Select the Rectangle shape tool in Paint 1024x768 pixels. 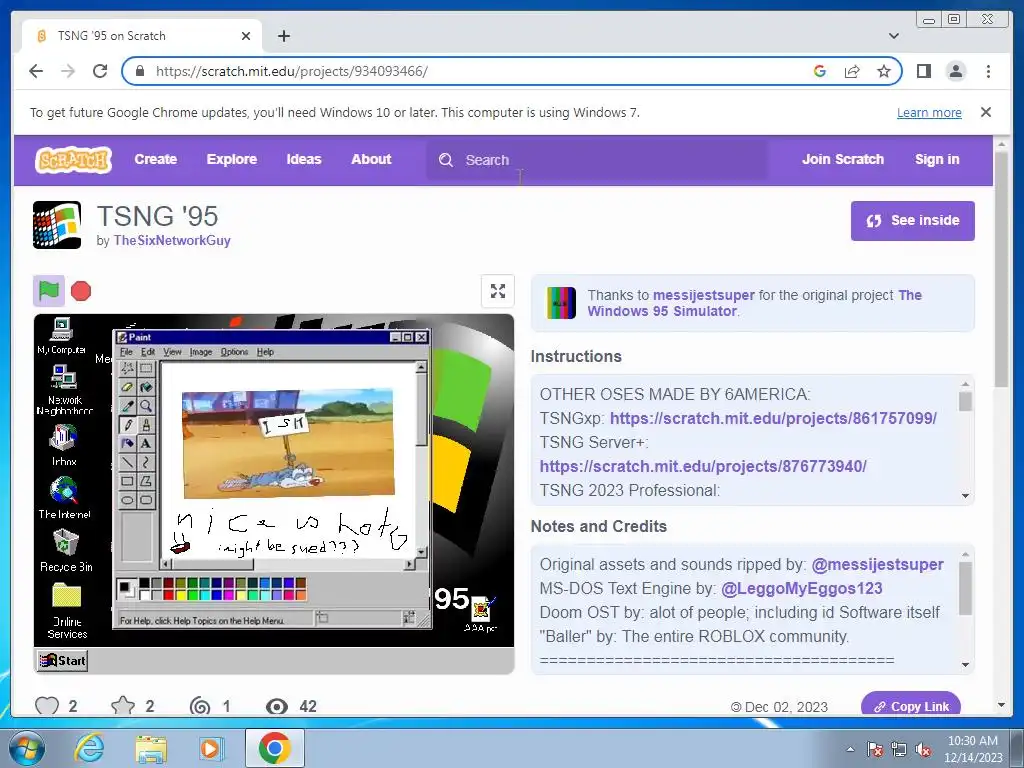tap(127, 482)
